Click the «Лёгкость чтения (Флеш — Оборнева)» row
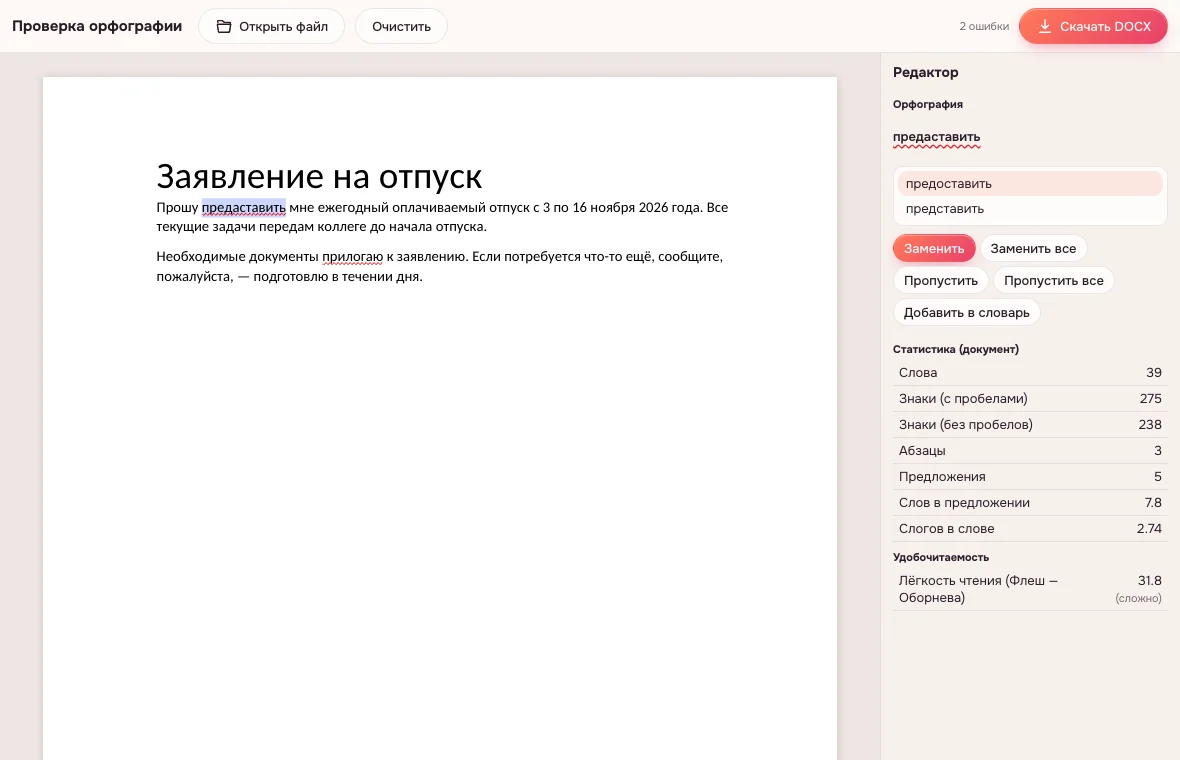 click(1029, 589)
